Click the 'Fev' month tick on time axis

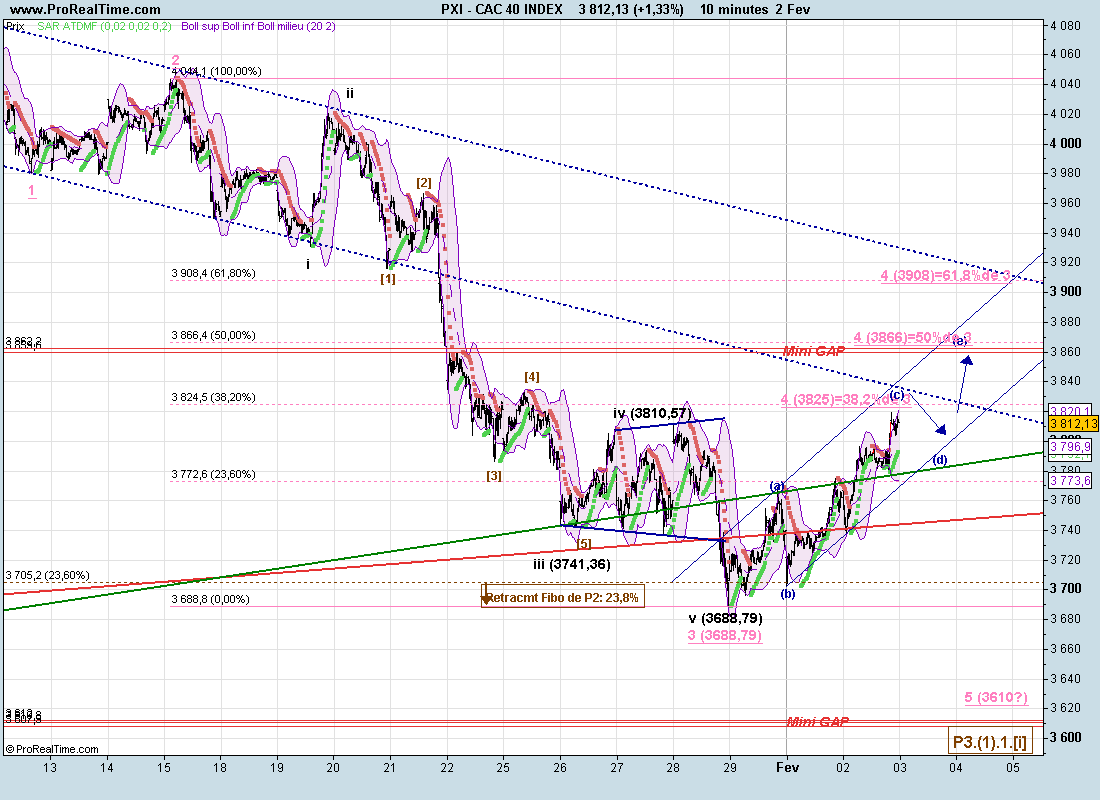787,767
